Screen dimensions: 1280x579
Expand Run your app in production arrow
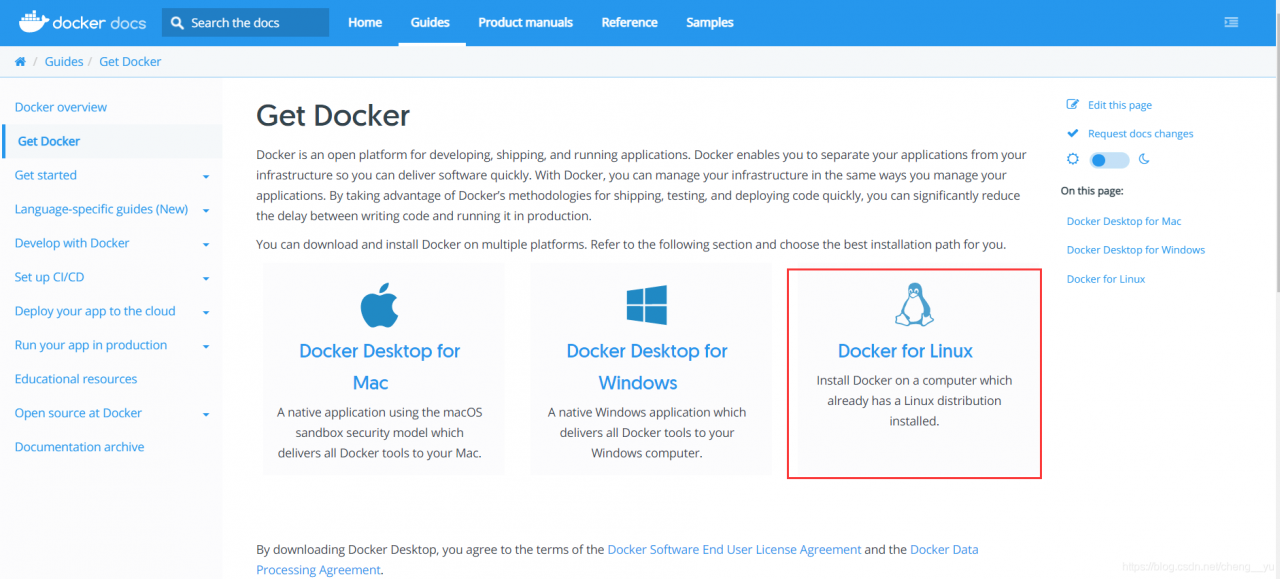click(206, 347)
